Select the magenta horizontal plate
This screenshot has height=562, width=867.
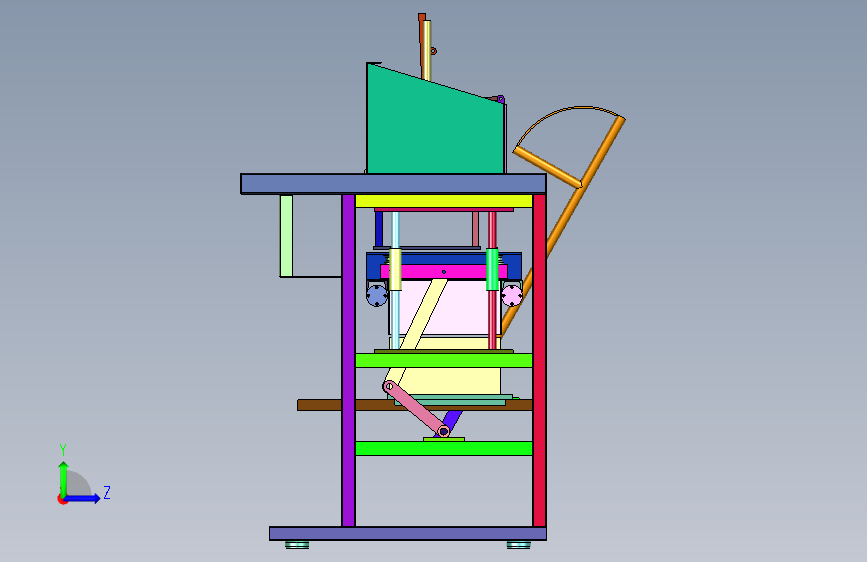(x=443, y=272)
